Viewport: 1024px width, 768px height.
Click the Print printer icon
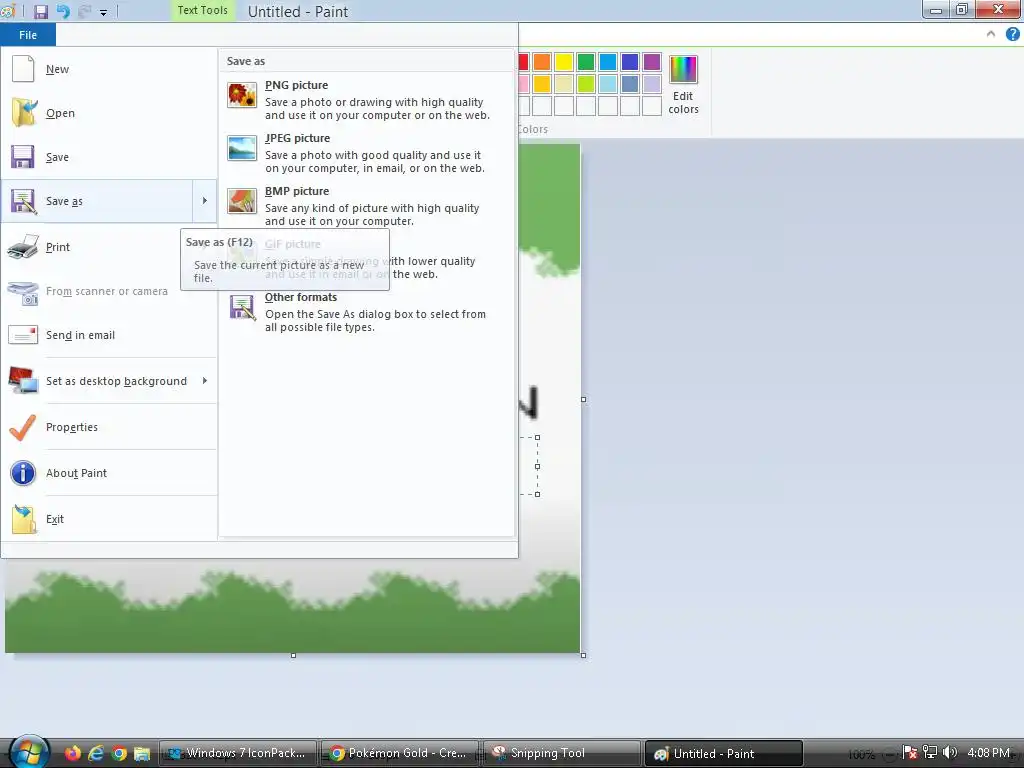(x=23, y=247)
